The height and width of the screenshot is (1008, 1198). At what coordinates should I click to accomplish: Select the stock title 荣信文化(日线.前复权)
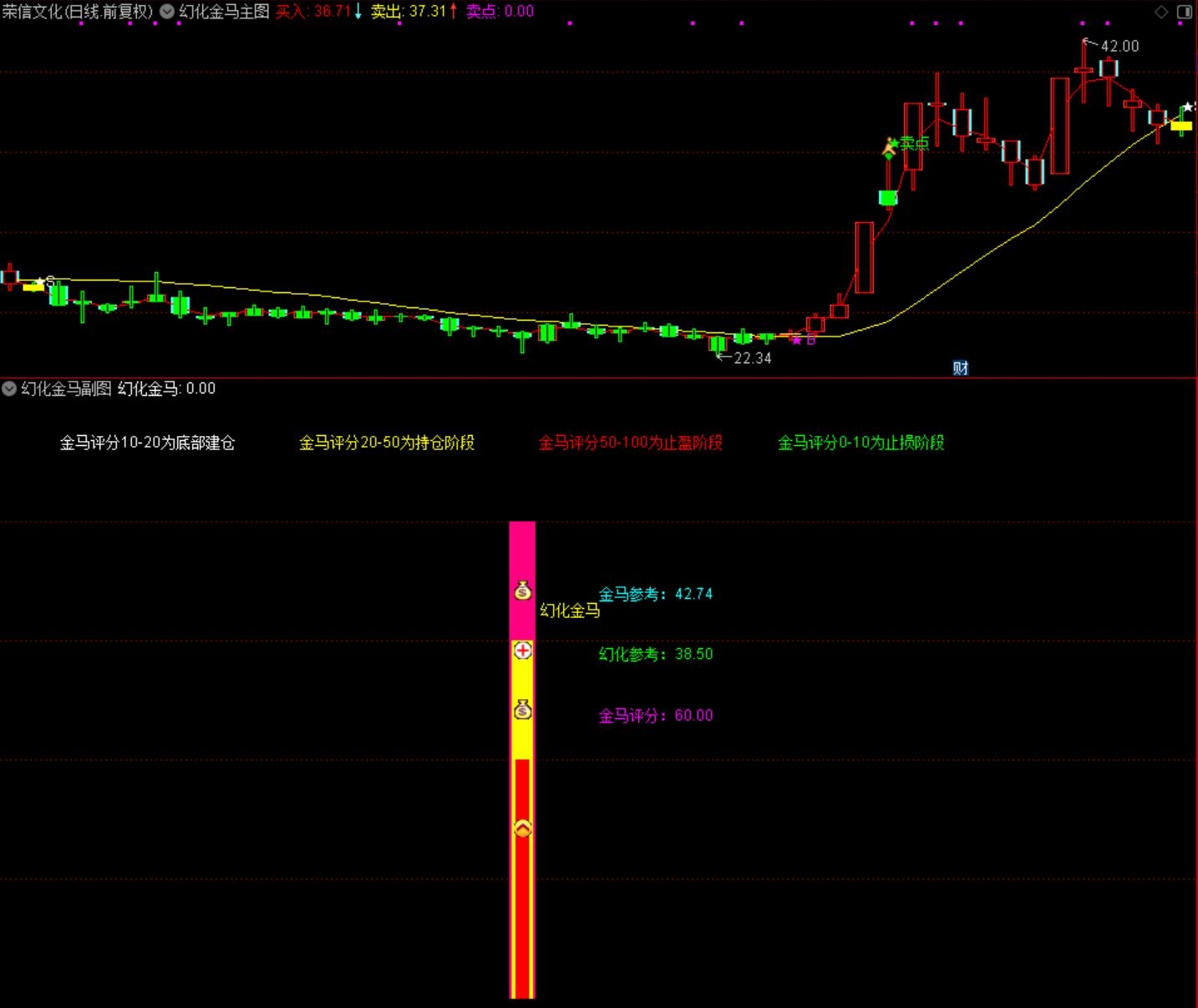click(x=78, y=12)
